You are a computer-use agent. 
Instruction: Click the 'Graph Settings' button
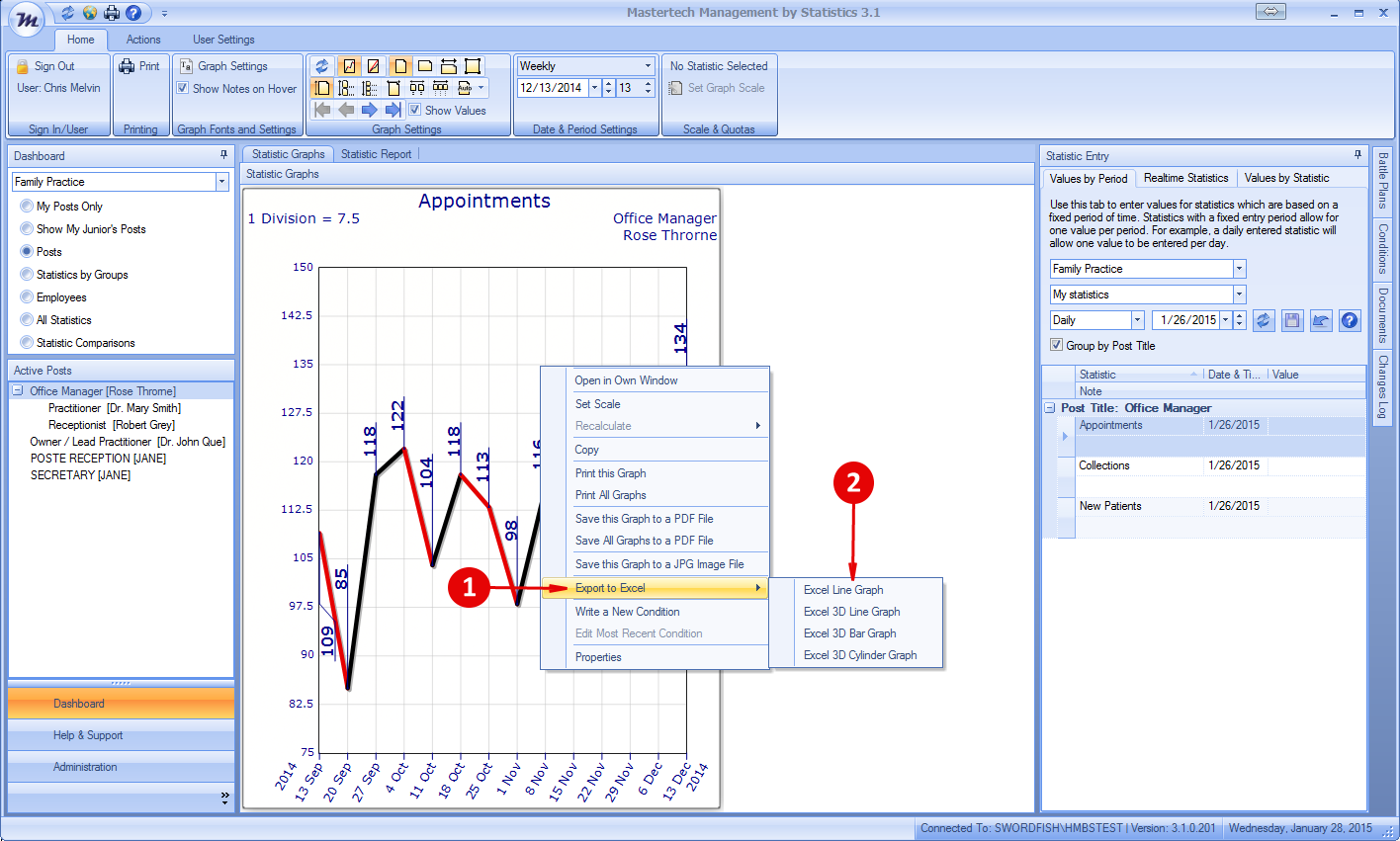[223, 66]
